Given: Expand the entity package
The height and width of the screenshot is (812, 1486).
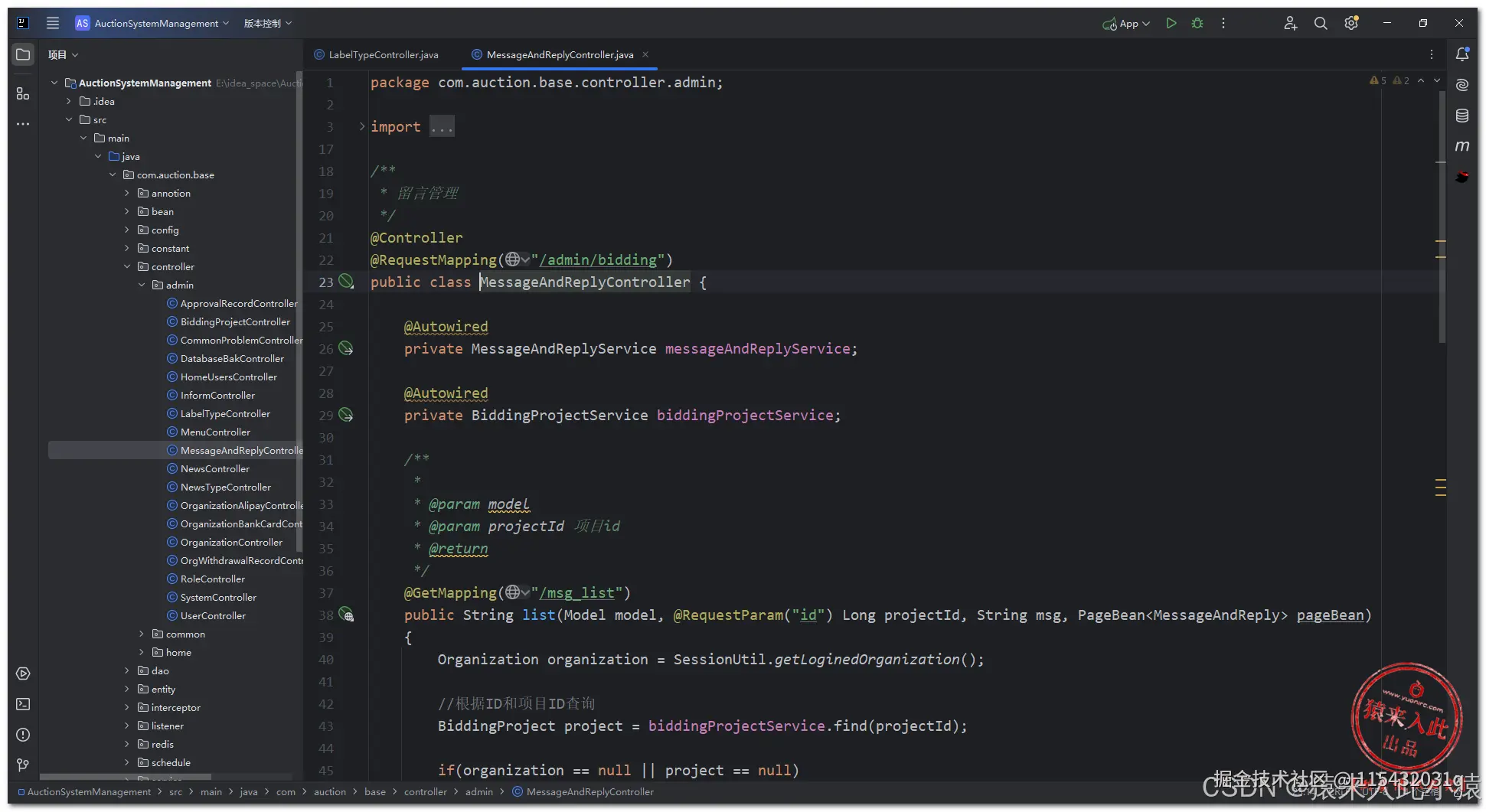Looking at the screenshot, I should [x=127, y=689].
